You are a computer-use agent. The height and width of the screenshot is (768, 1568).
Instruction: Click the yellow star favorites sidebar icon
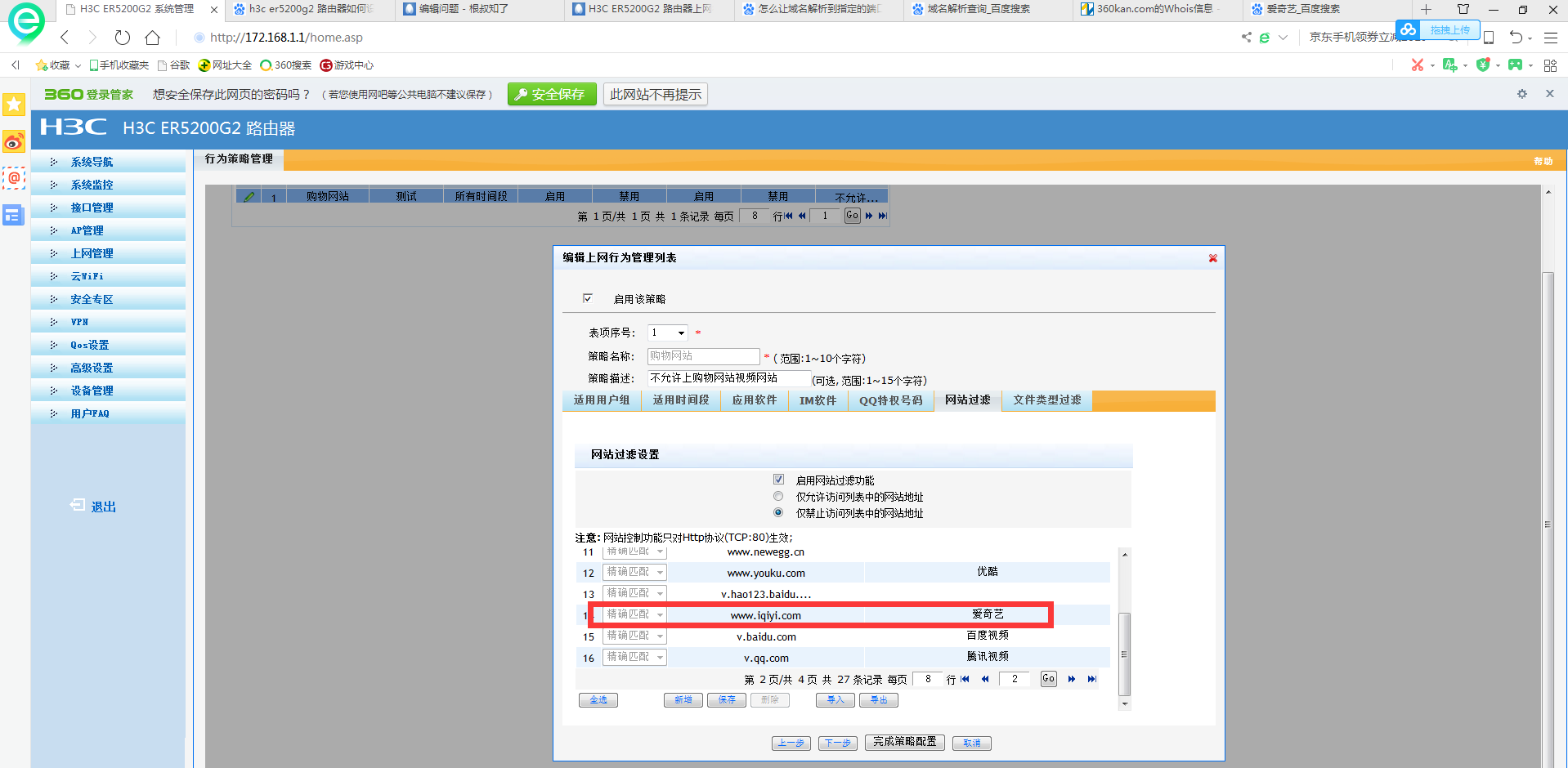14,105
